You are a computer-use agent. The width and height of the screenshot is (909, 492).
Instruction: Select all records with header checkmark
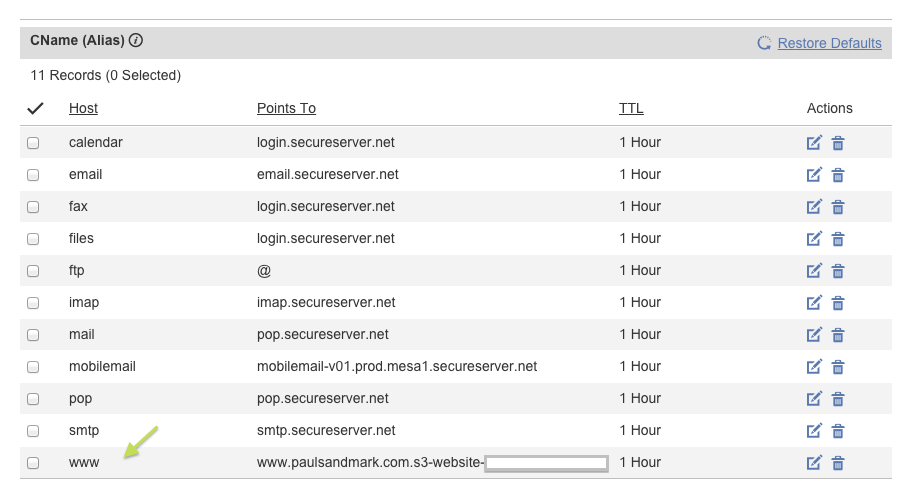tap(35, 108)
